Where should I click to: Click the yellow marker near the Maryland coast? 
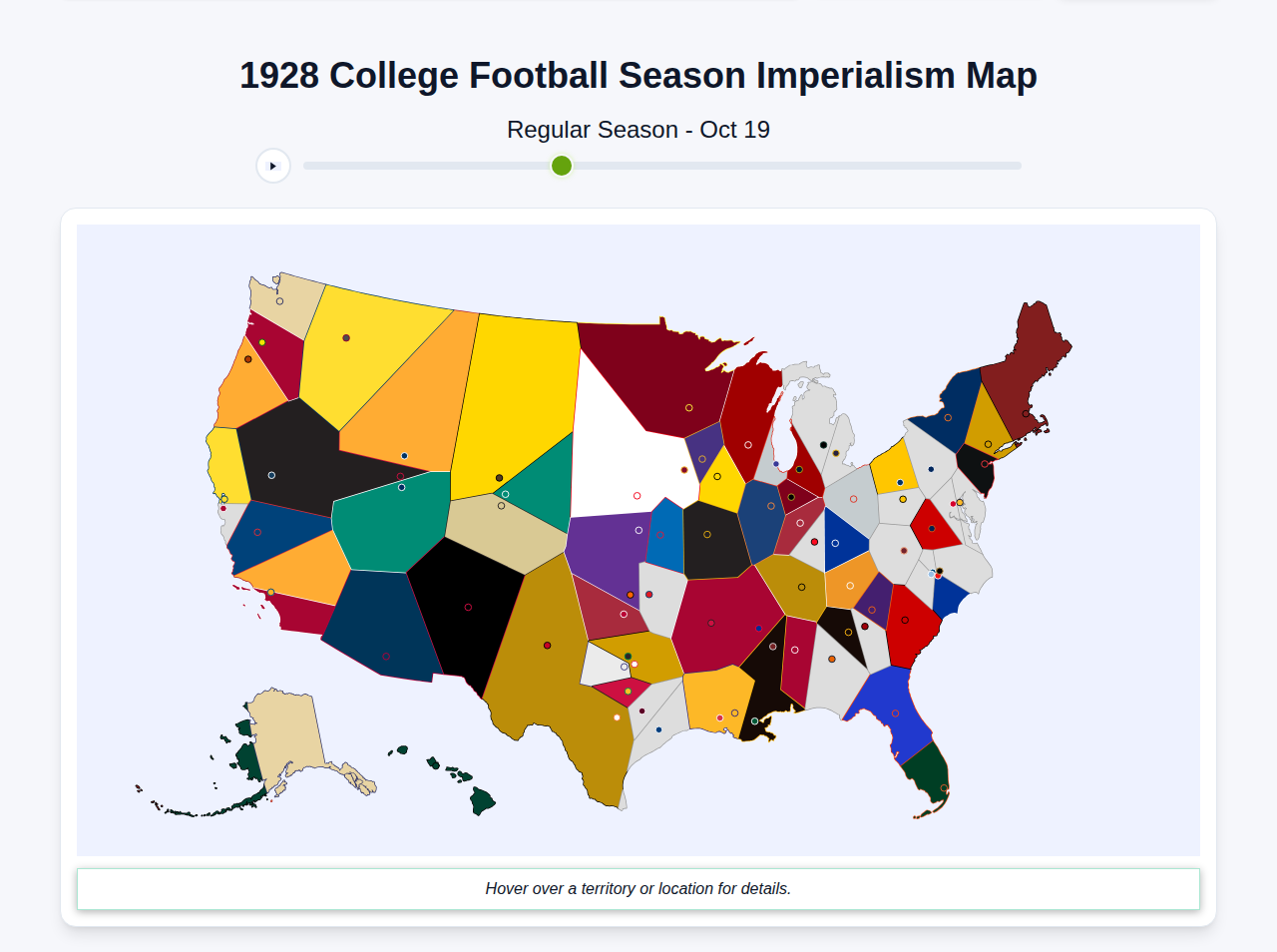pos(959,502)
